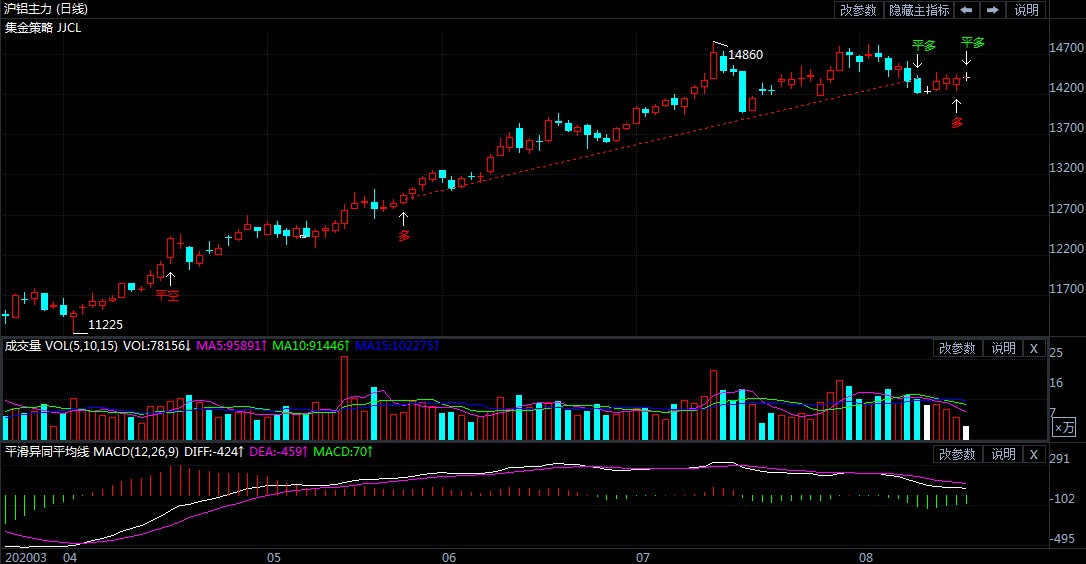Click the 成交量 VOL(5,10,15) indicator title
Viewport: 1086px width, 564px height.
tap(61, 346)
